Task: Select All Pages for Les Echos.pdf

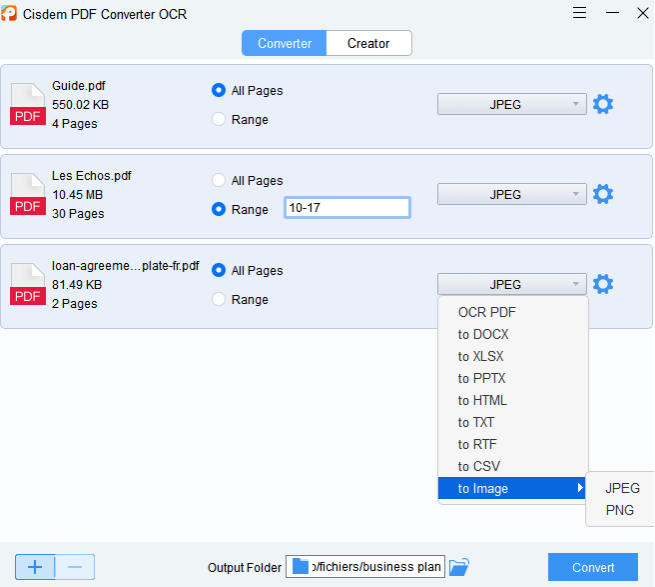Action: (x=218, y=180)
